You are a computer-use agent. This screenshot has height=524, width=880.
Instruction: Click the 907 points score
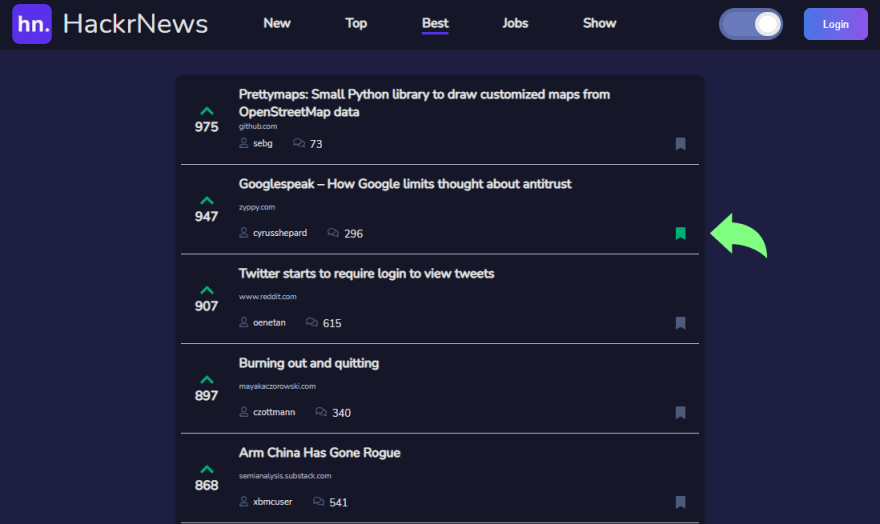(207, 306)
